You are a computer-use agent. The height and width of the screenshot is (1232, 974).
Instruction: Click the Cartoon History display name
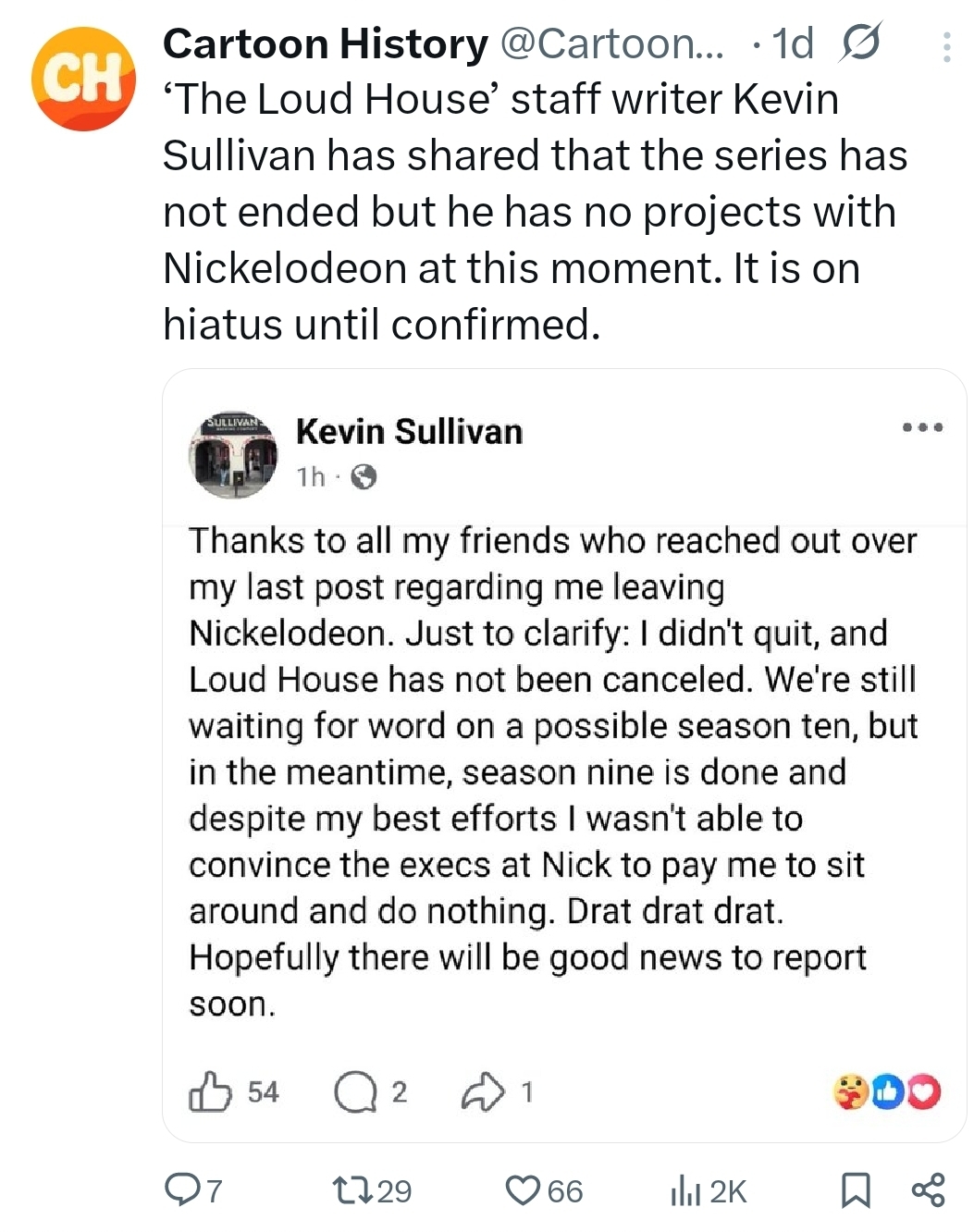[325, 44]
